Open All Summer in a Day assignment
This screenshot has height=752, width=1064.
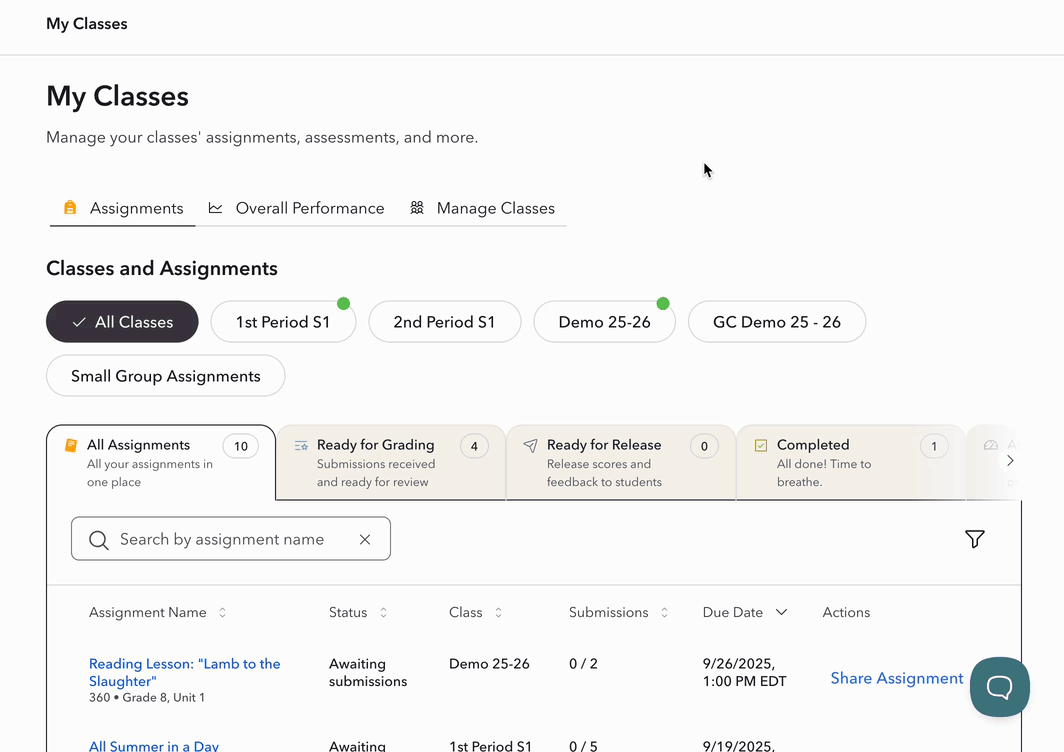coord(154,746)
